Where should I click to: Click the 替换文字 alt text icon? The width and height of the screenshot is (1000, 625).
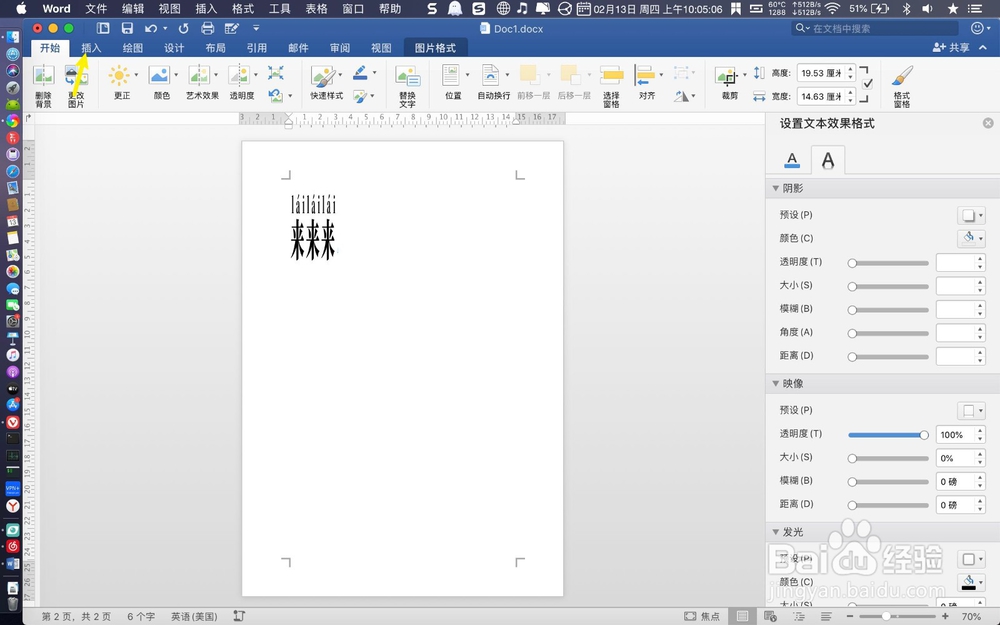[x=408, y=85]
